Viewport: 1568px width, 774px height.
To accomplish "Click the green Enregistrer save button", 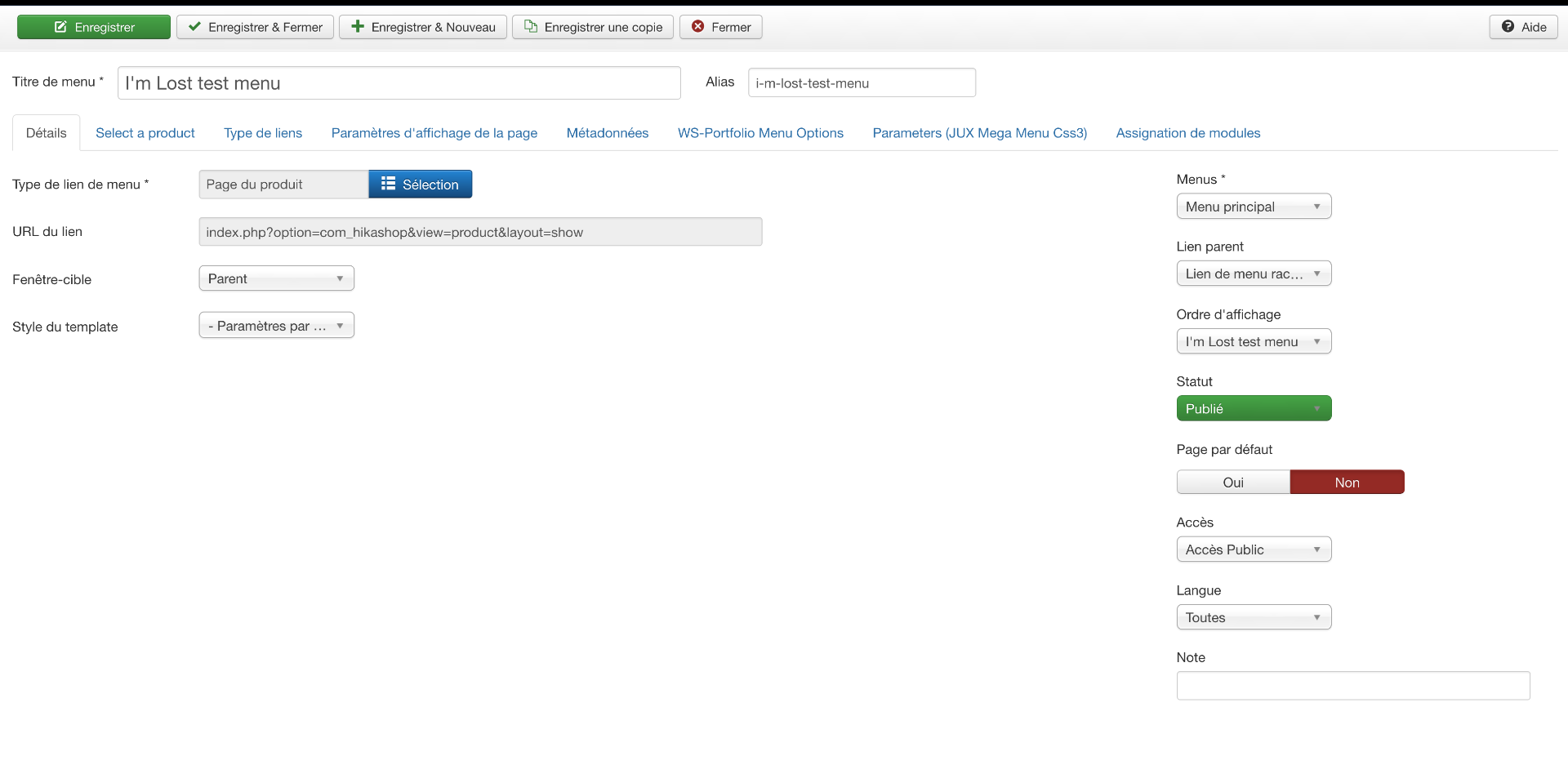I will (94, 27).
